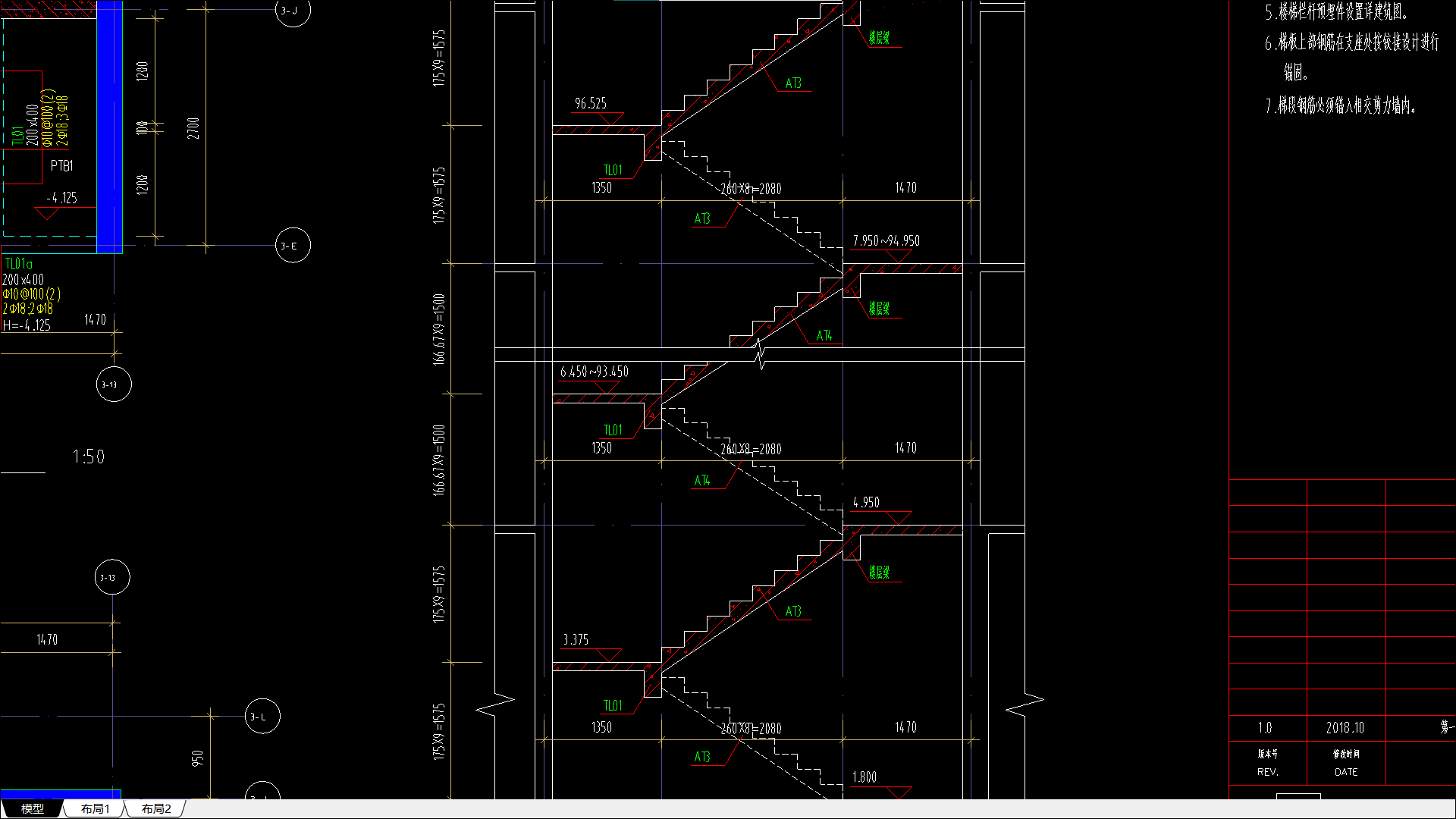Select the 3-J grid axis bubble
Image resolution: width=1456 pixels, height=819 pixels.
tap(293, 11)
